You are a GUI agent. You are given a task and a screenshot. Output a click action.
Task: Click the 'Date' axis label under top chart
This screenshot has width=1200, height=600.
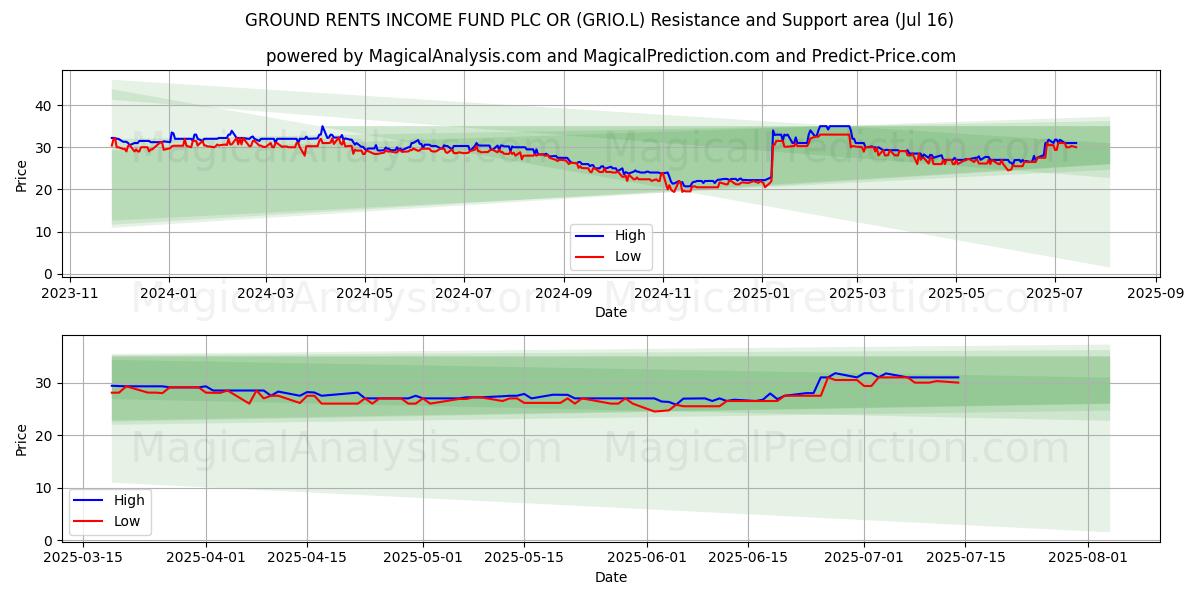coord(611,312)
